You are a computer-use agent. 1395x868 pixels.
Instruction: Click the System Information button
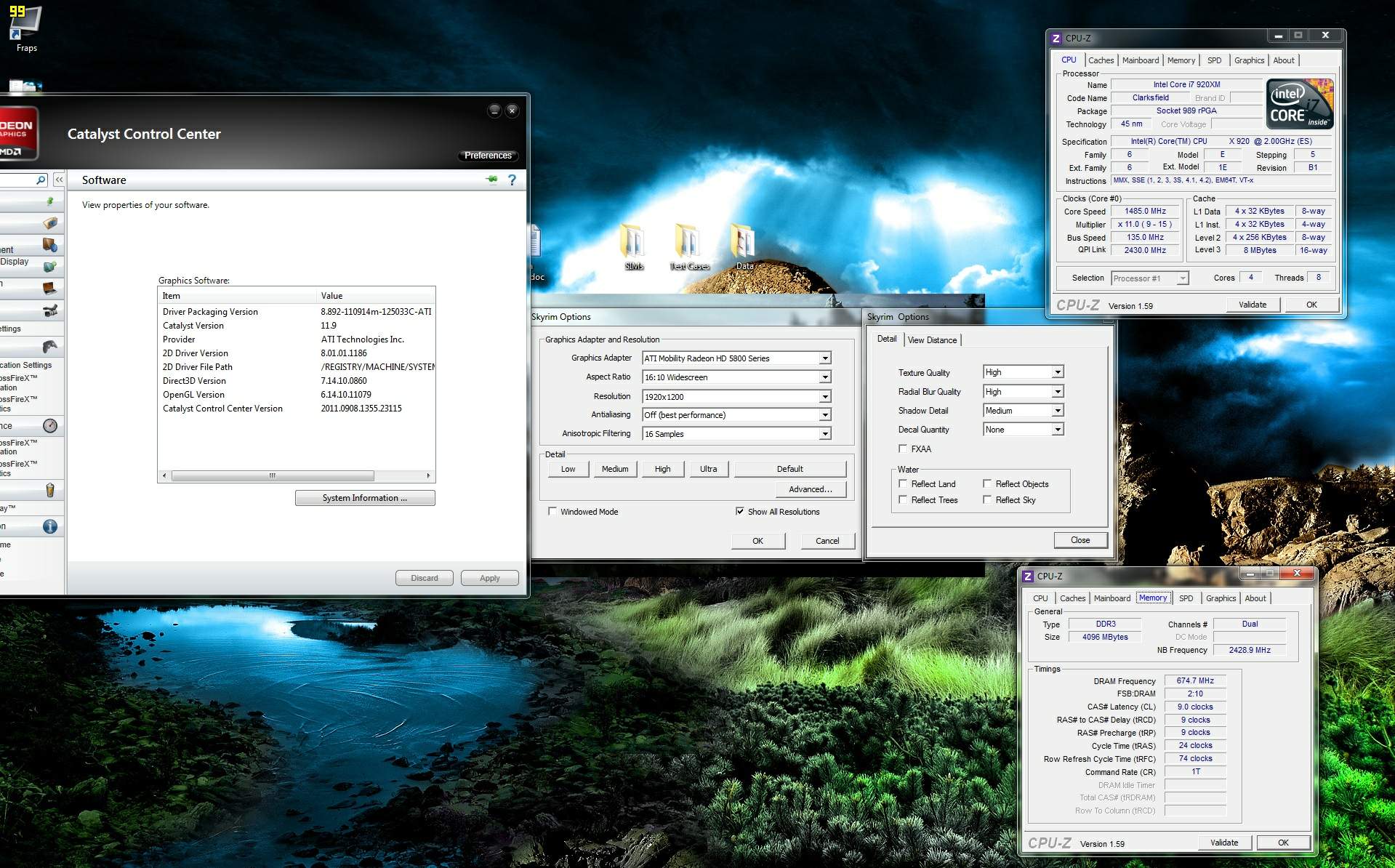365,497
